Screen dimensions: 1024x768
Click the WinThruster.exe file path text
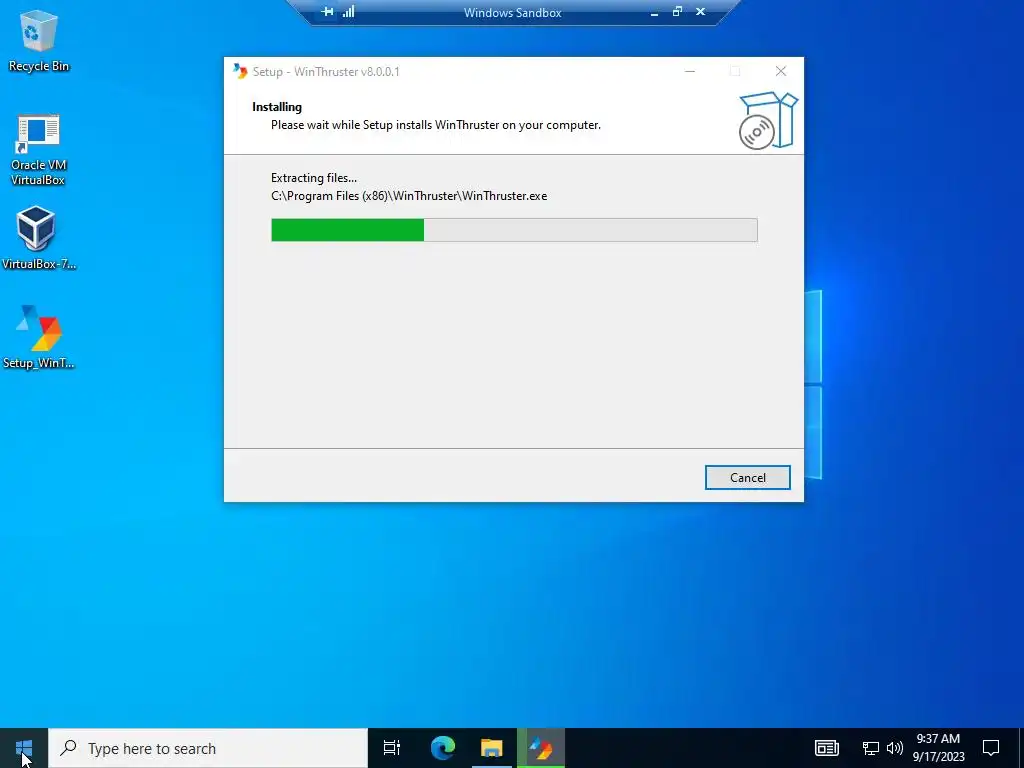[x=409, y=196]
